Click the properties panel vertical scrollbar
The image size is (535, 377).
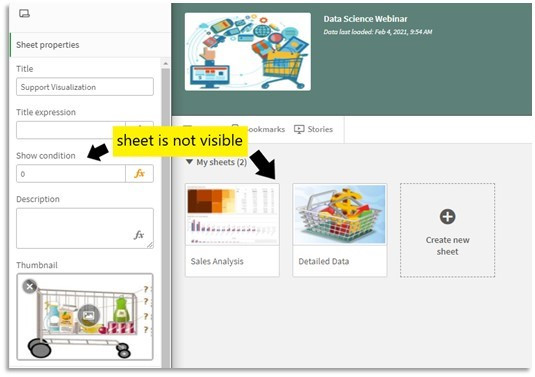165,218
